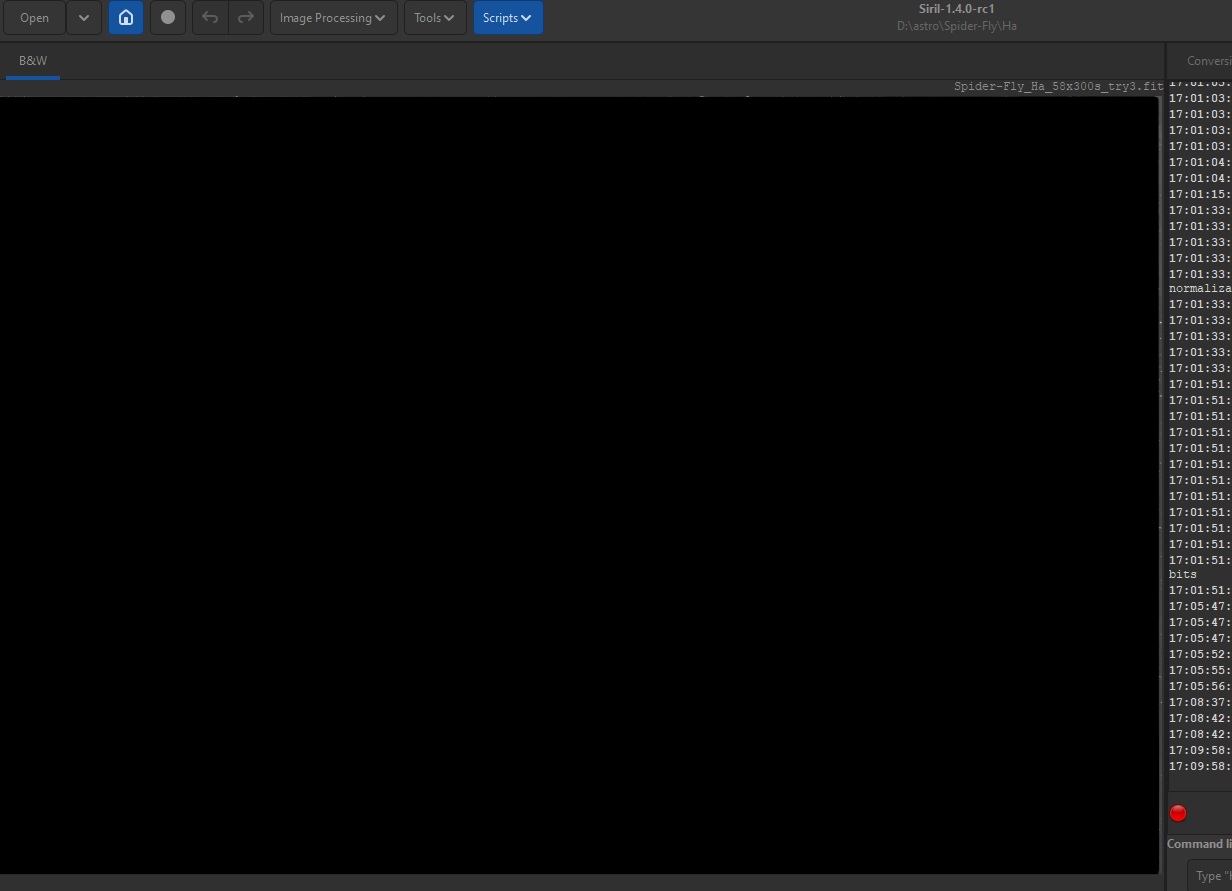Undo the last operation with the arrow icon
Screen dimensions: 1232x891
210,18
